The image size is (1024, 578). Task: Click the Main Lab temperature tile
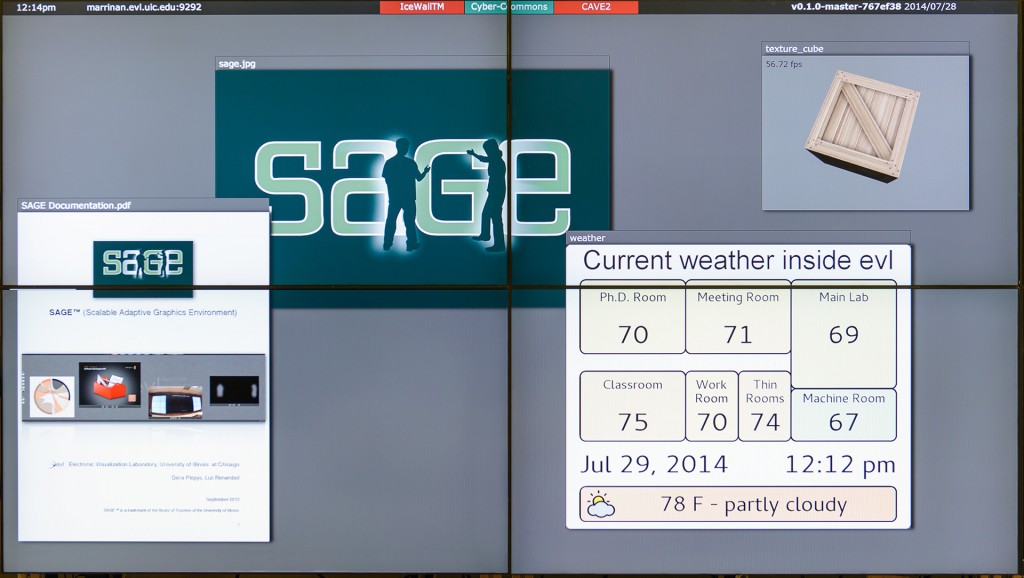tap(844, 334)
